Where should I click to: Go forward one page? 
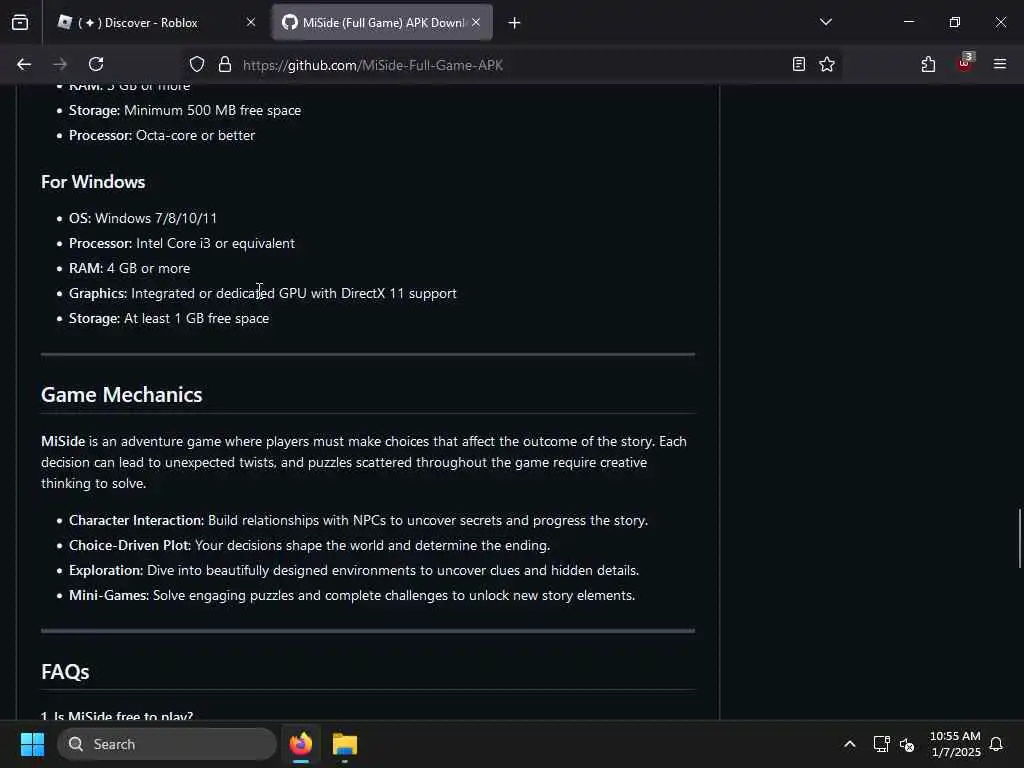point(60,64)
